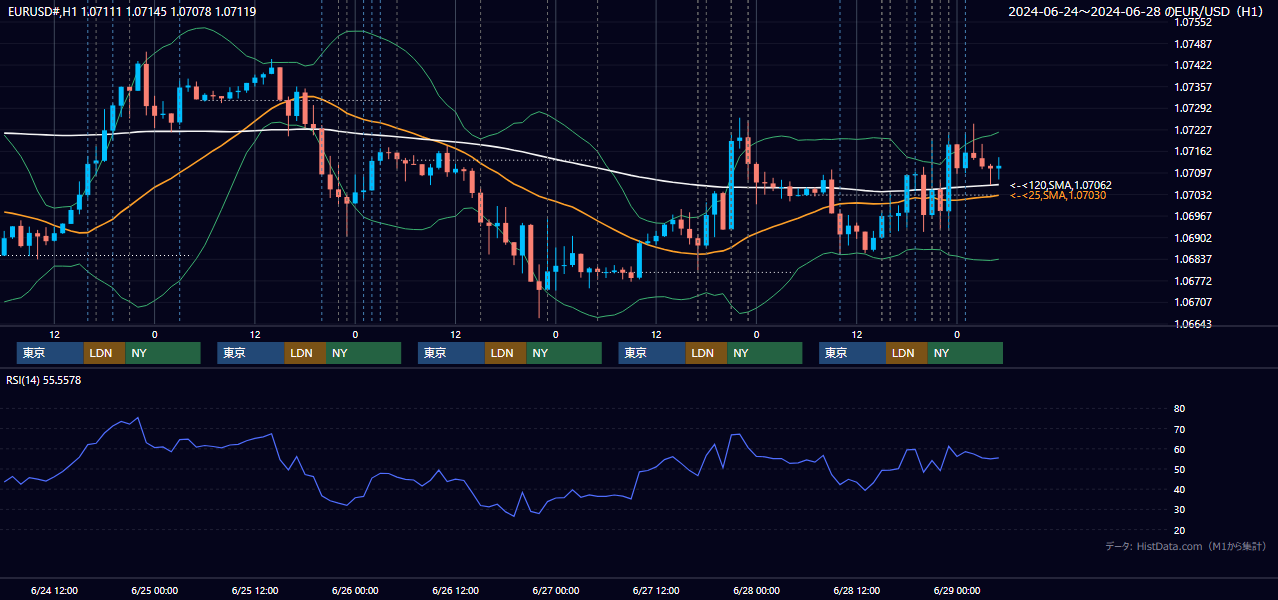Select the RSI 30 level label

click(1179, 510)
